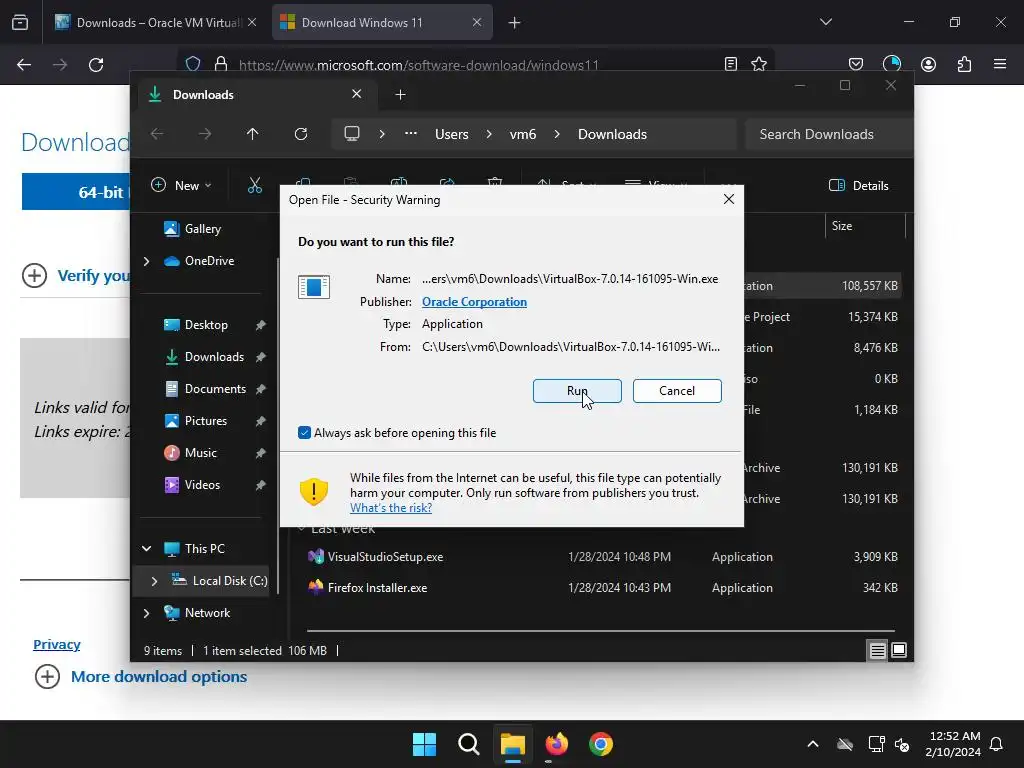
Task: Click the pin icon next to Desktop
Action: 260,325
